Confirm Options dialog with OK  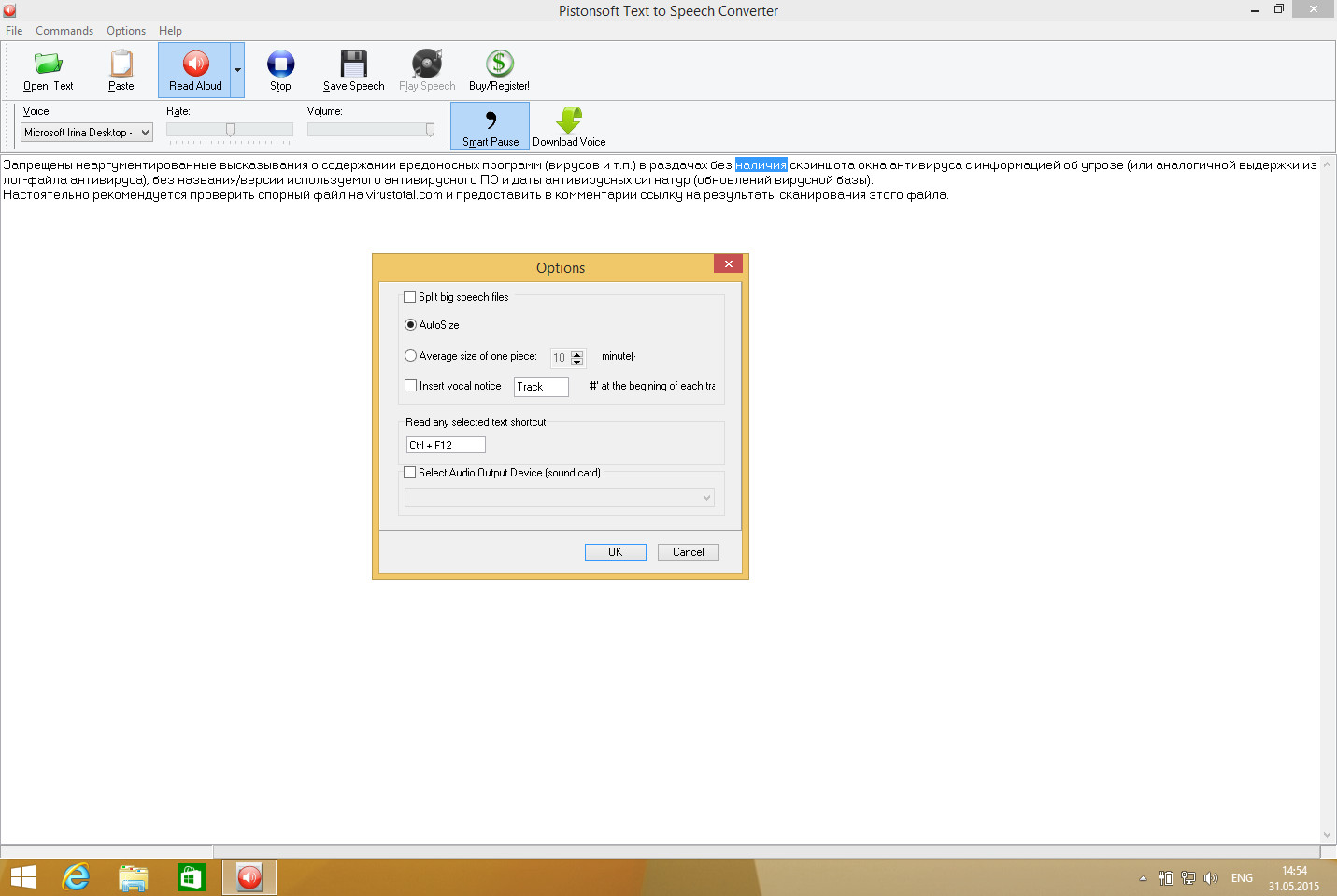coord(616,552)
